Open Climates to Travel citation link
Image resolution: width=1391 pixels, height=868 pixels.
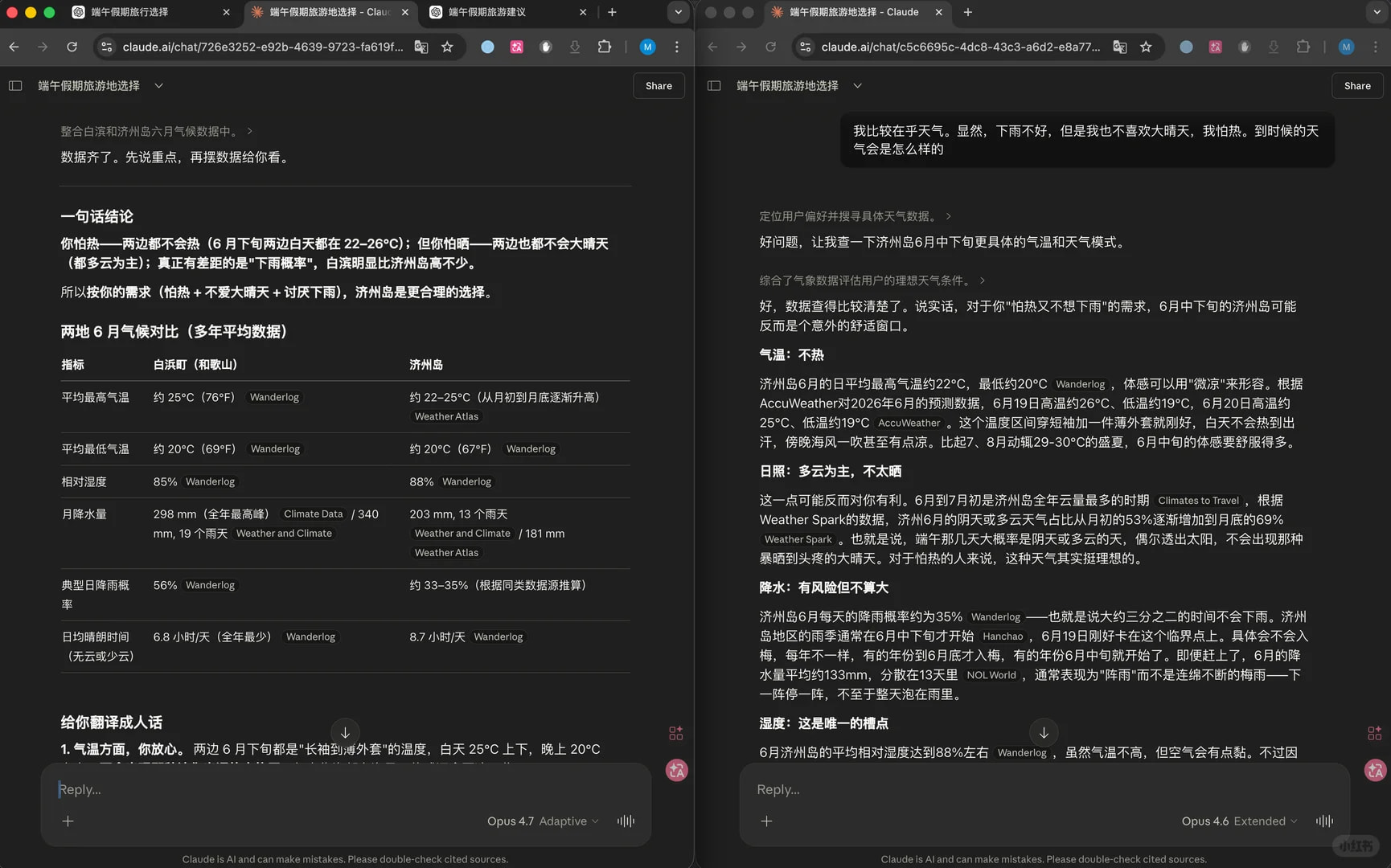pos(1198,500)
